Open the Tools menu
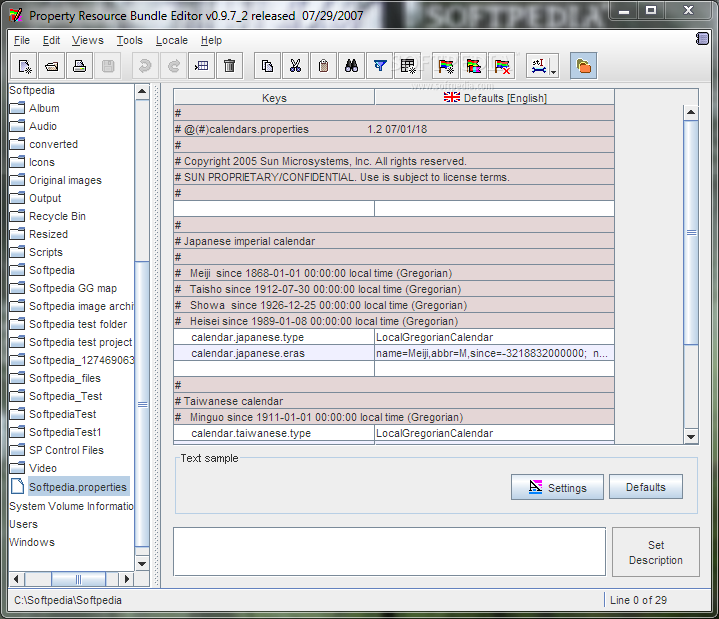The image size is (719, 619). (x=130, y=40)
